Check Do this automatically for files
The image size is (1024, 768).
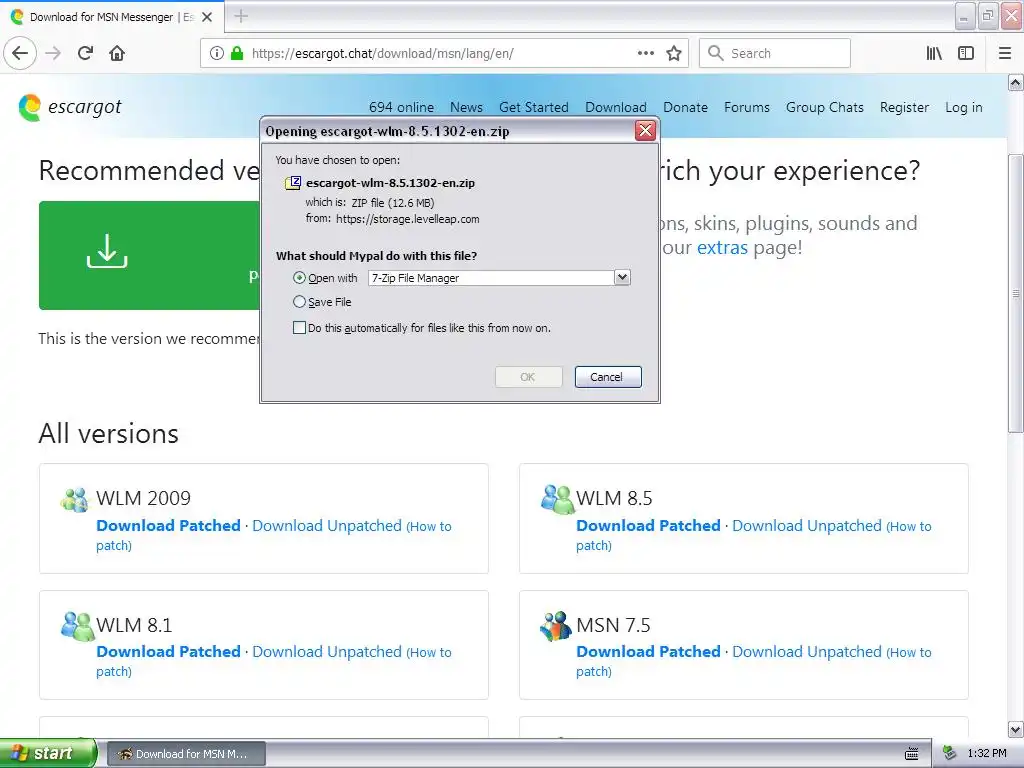point(299,328)
